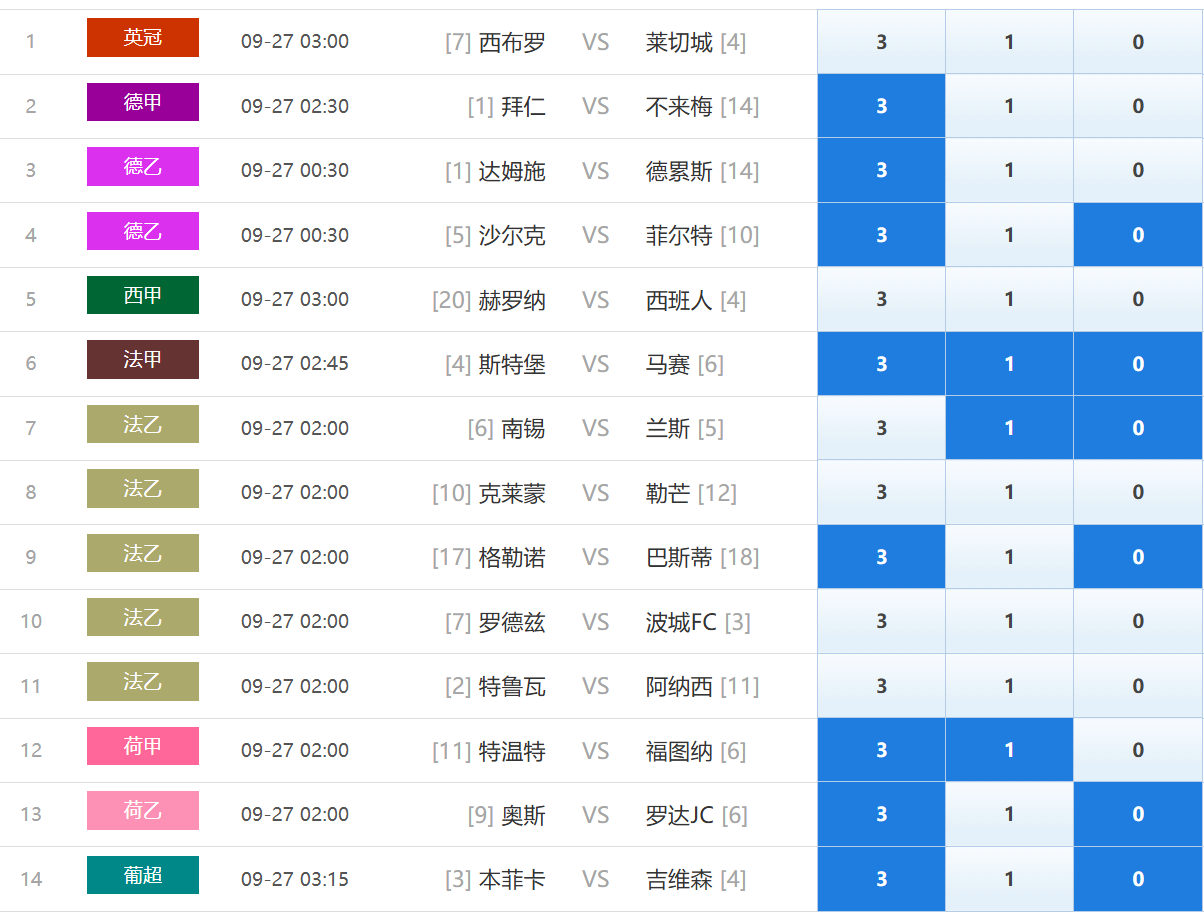Select option 3 for 克莱蒙 vs 勒芒
Viewport: 1204px width, 920px height.
tap(881, 492)
